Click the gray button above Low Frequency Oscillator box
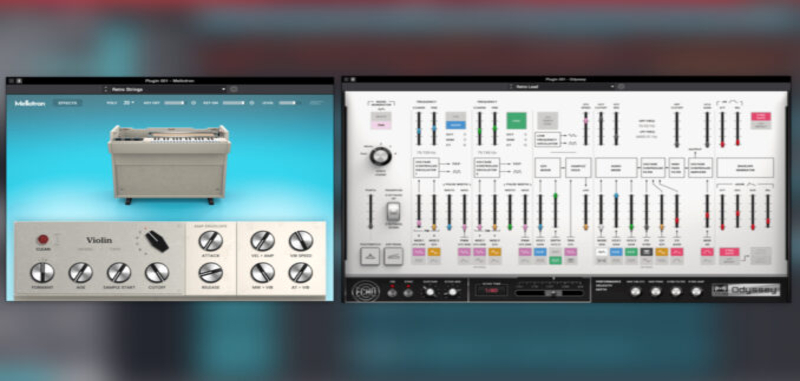The width and height of the screenshot is (800, 381). coord(547,120)
